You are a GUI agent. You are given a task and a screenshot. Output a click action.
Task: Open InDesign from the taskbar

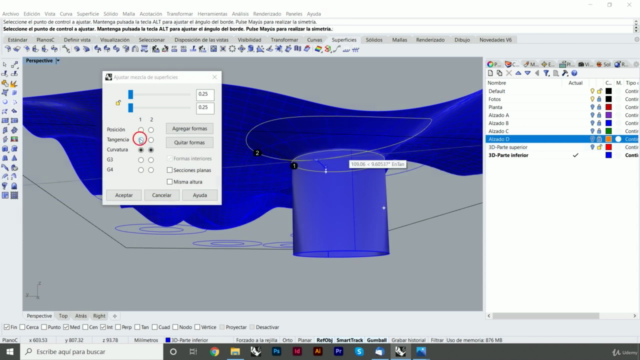pyautogui.click(x=297, y=351)
